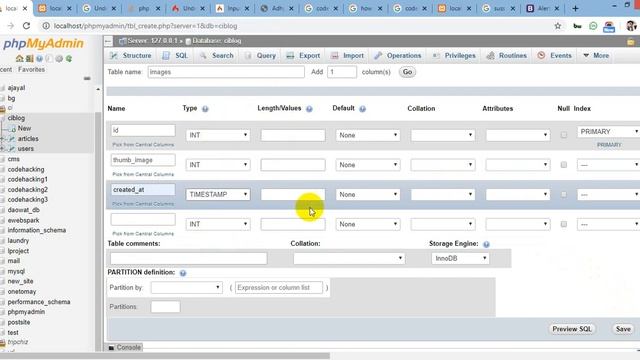Switch to the Structure tab
The image size is (640, 360).
131,56
